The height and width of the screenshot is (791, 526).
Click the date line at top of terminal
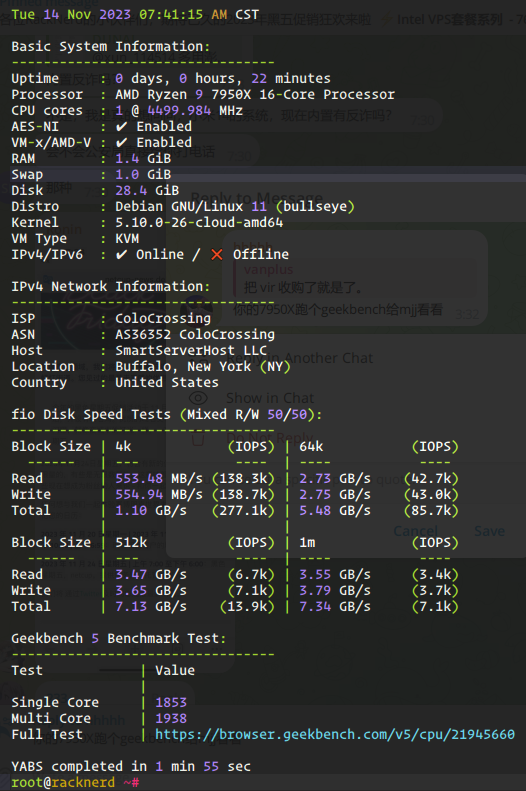(x=135, y=15)
